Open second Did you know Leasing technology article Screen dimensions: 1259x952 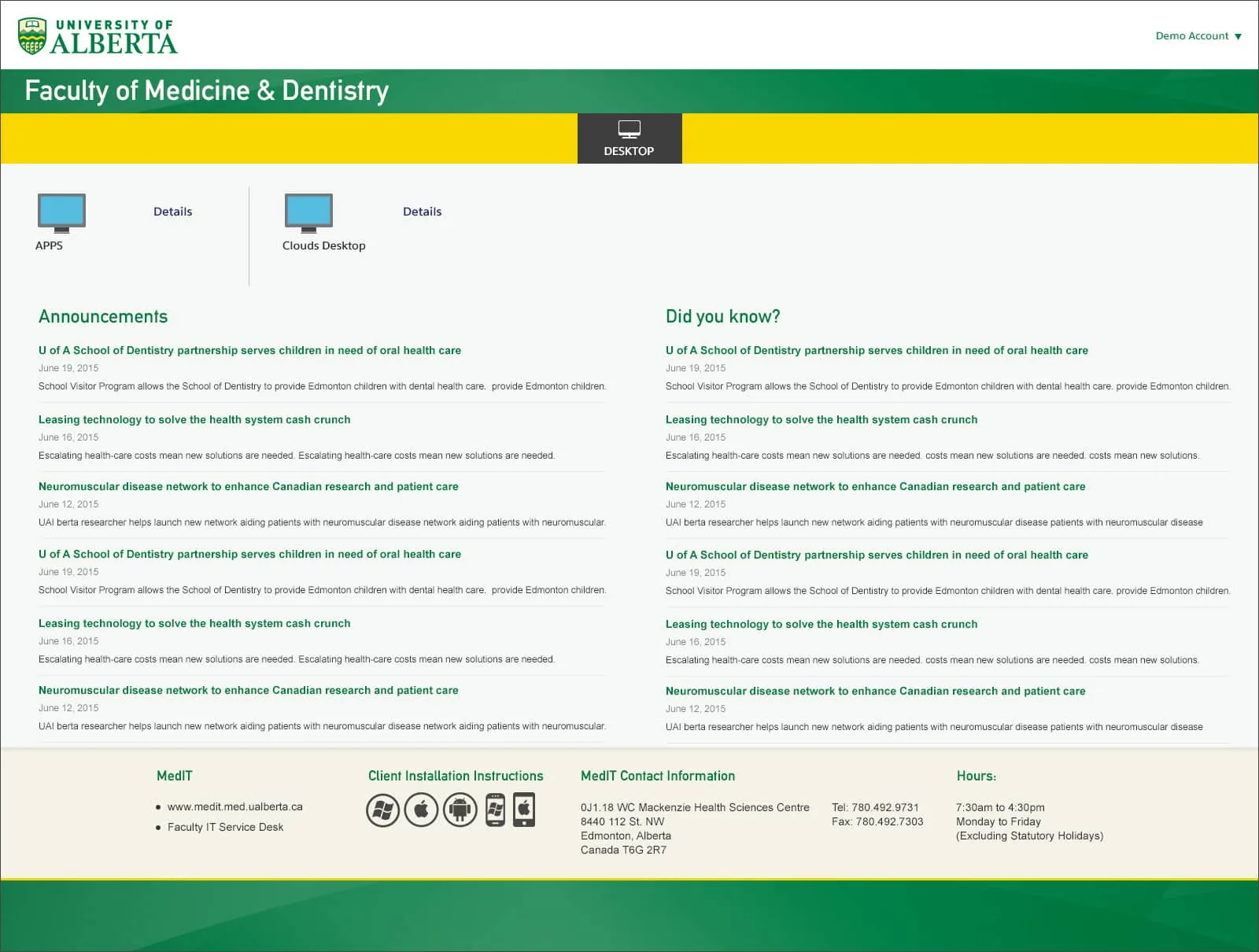[821, 625]
